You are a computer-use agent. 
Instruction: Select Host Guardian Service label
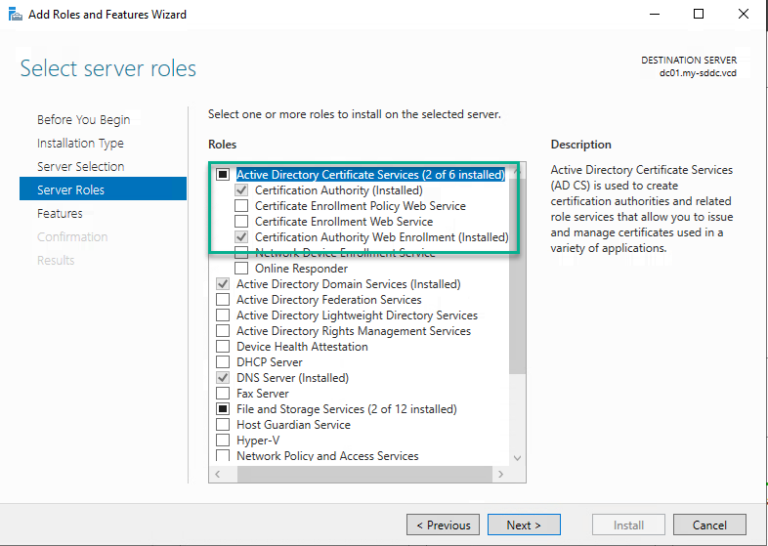click(x=293, y=425)
